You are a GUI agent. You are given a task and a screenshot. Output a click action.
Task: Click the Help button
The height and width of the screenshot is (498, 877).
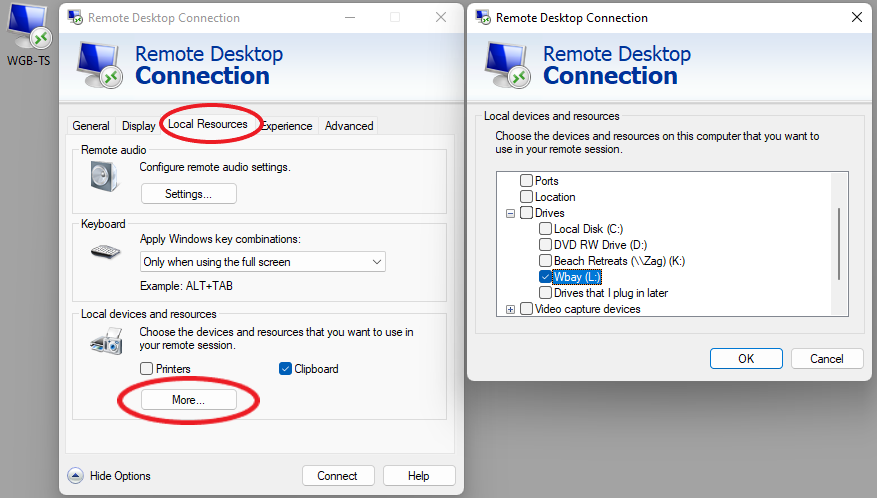[418, 476]
